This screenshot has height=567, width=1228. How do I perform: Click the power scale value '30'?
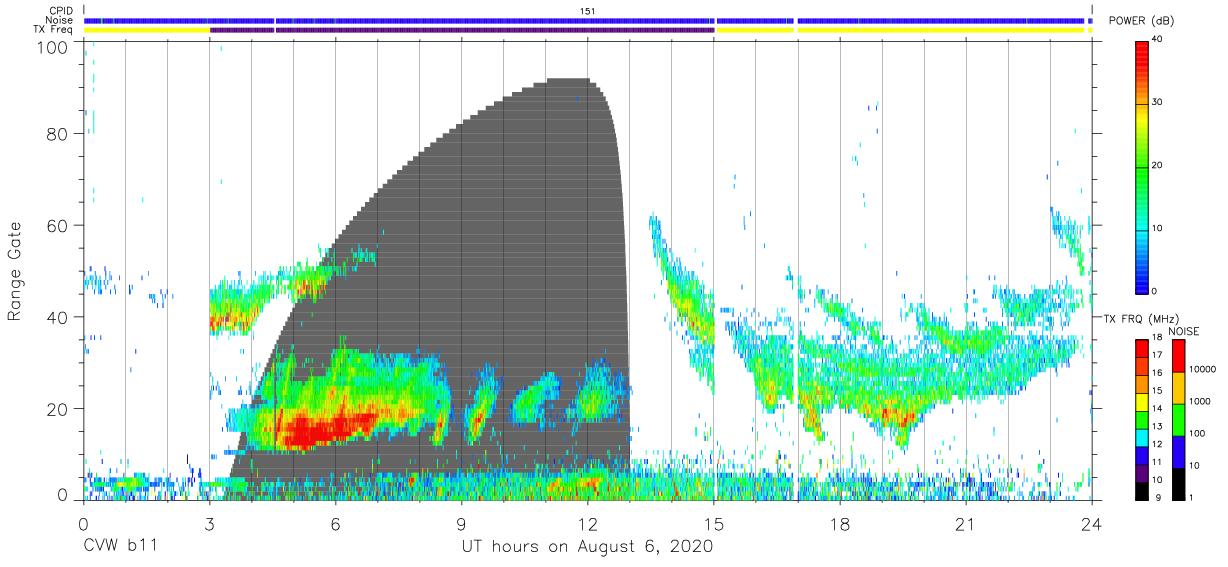tap(1157, 103)
